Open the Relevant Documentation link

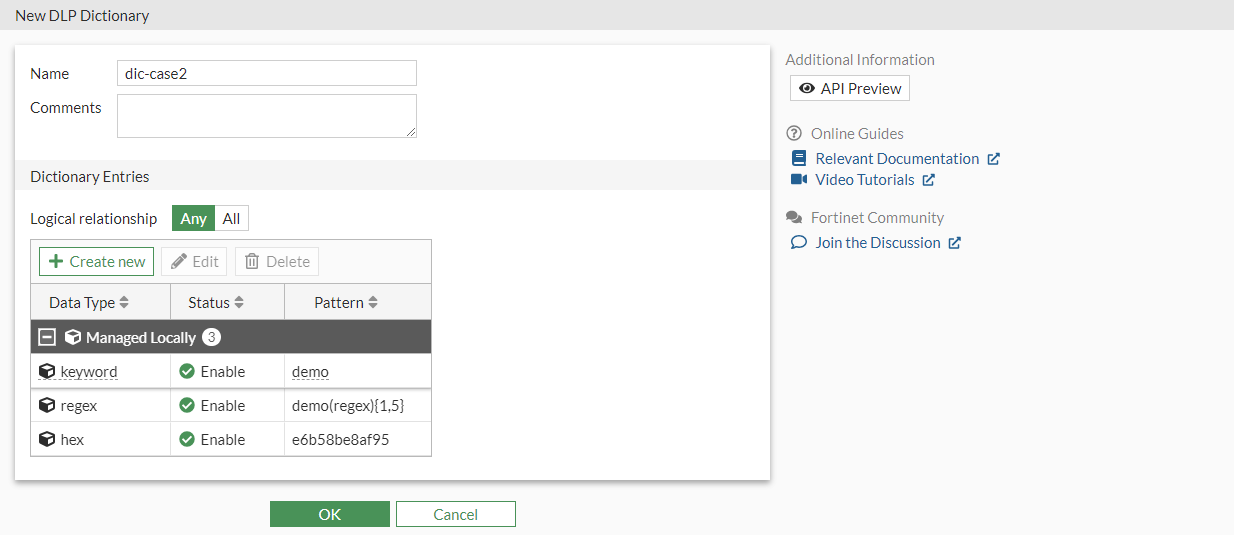897,158
